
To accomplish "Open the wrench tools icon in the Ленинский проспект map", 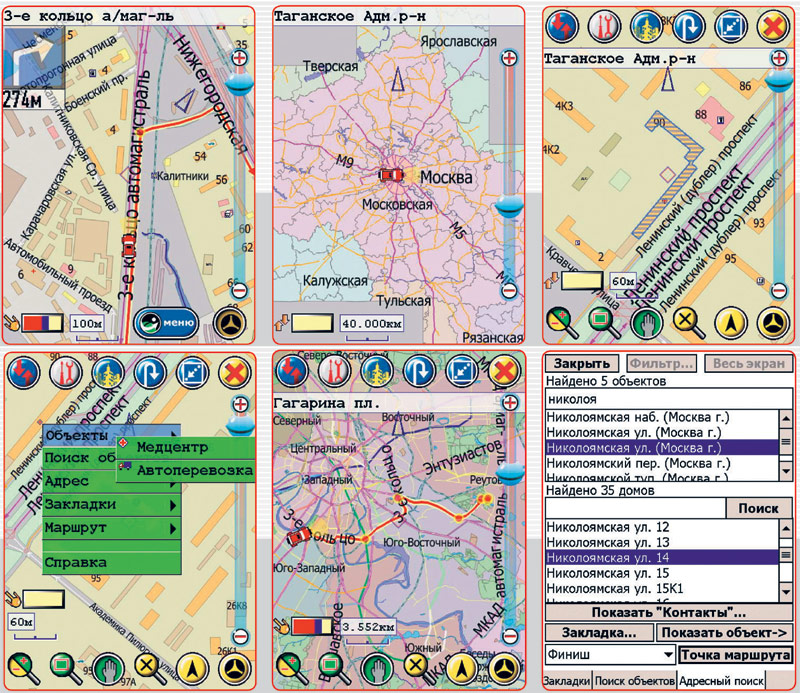I will (605, 26).
